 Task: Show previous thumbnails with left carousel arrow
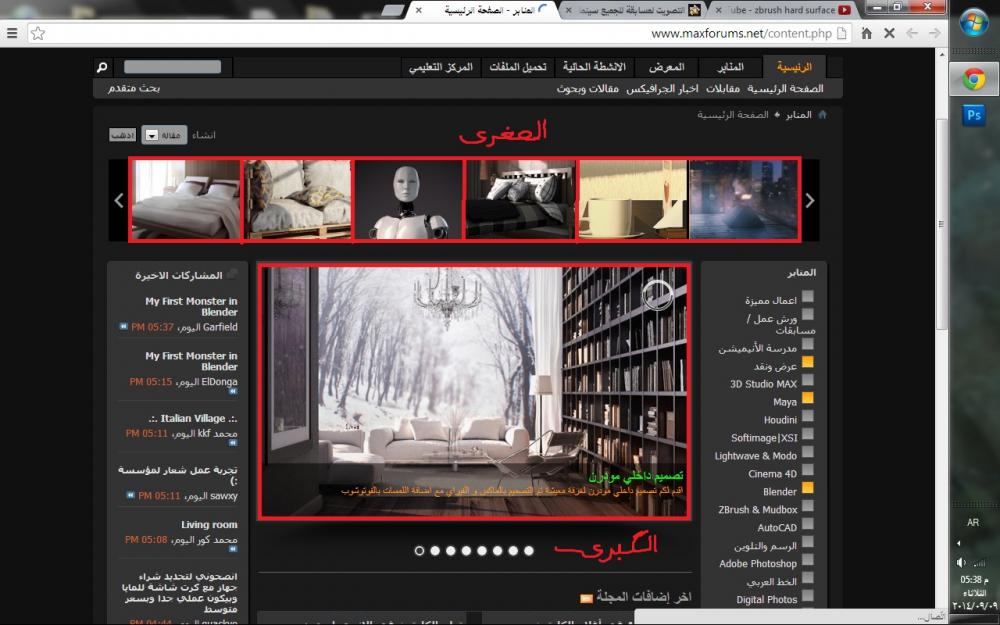119,200
